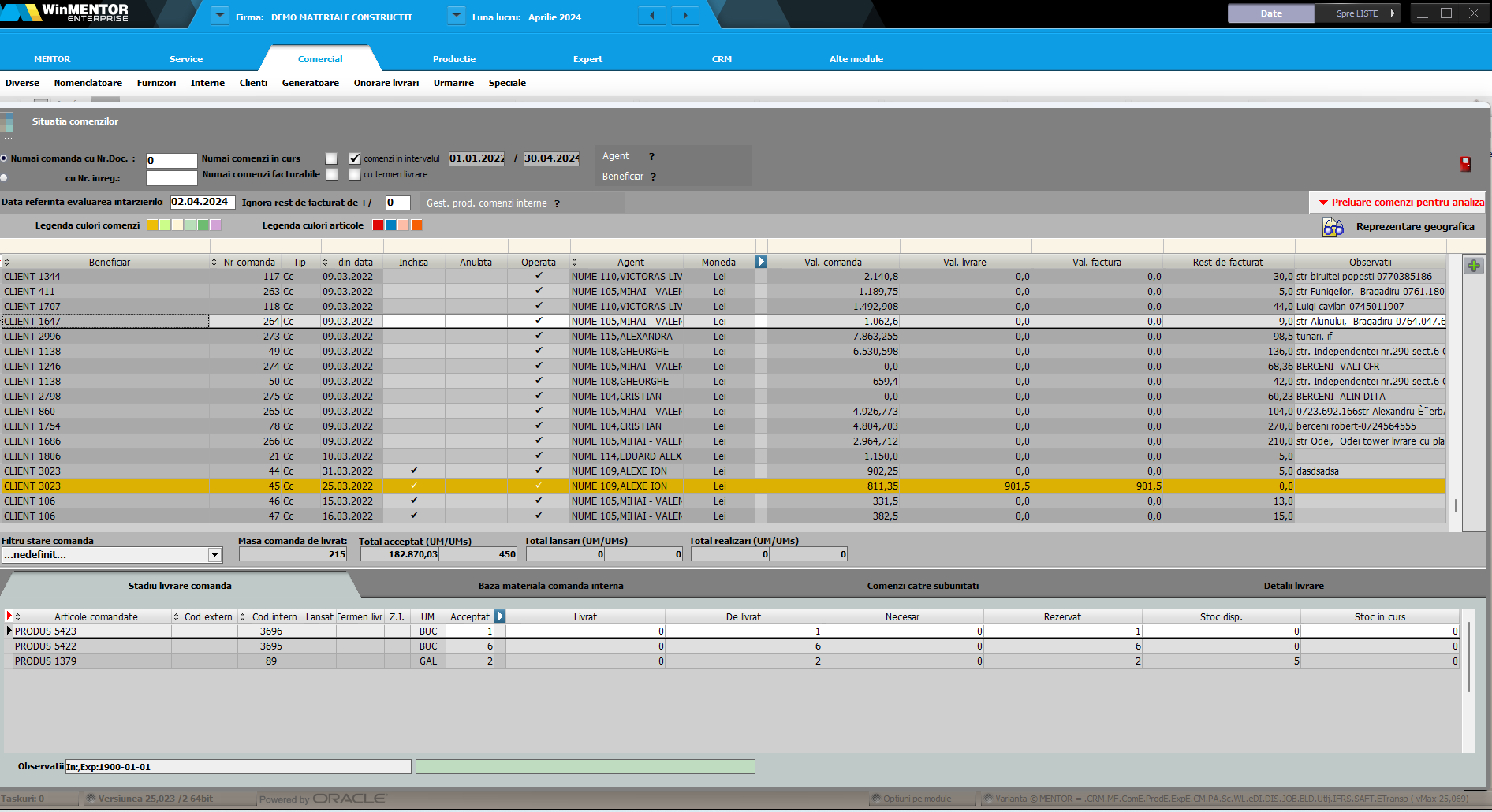Image resolution: width=1492 pixels, height=812 pixels.
Task: Enable the Numai comenzi in curs checkbox
Action: click(331, 158)
